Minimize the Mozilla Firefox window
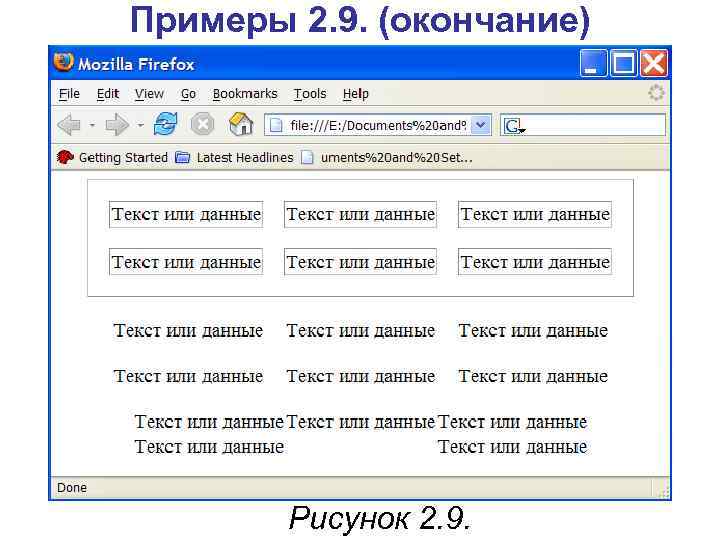 593,62
